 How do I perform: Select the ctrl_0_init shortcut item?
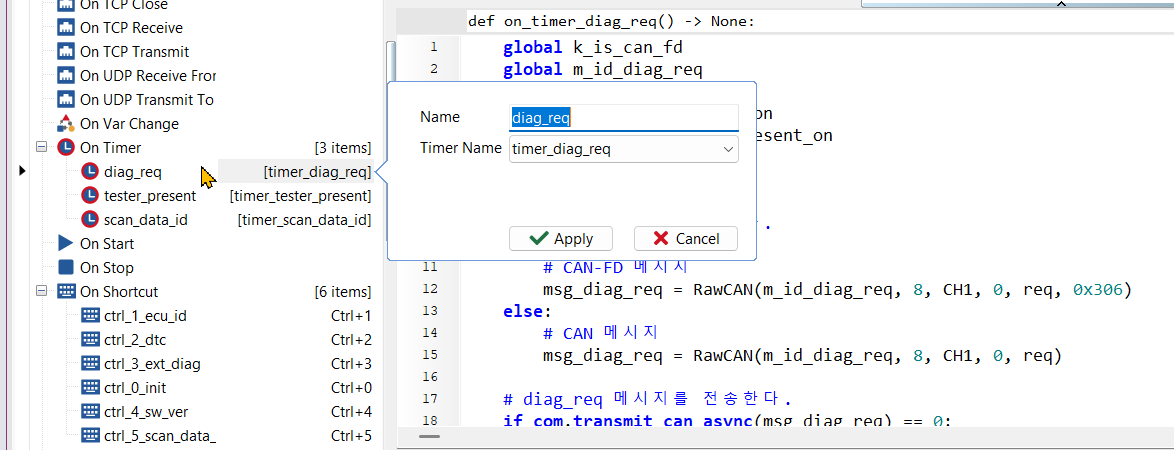(136, 388)
